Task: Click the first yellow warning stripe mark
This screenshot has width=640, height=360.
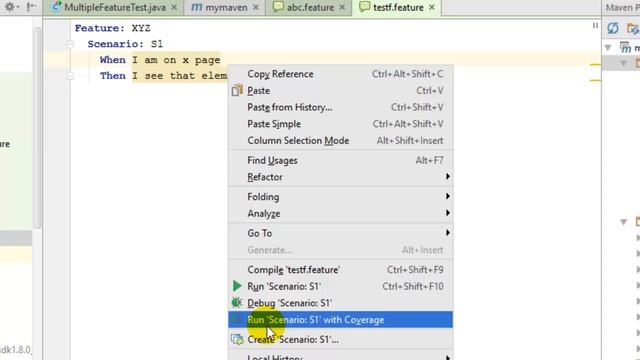Action: pos(596,64)
